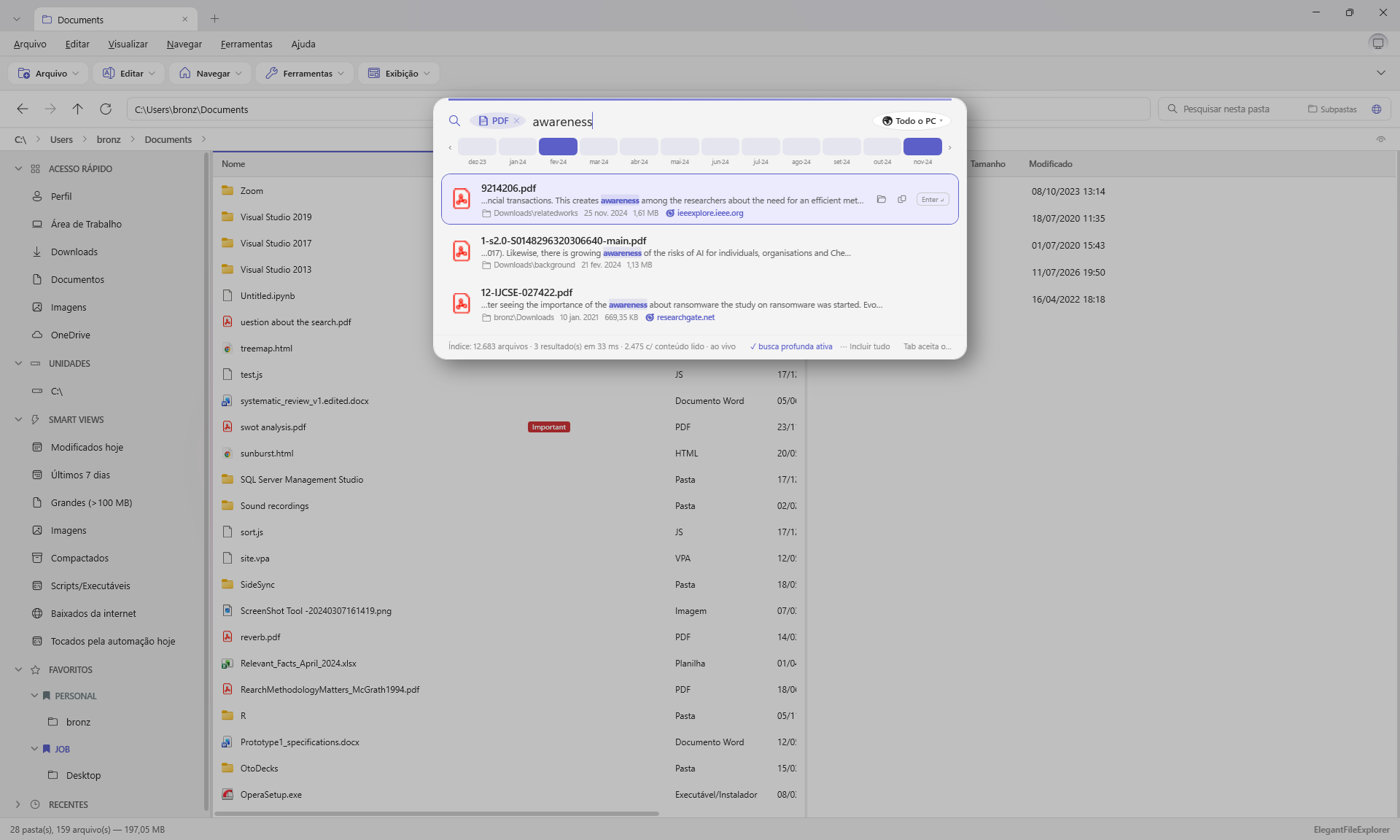Click Users in the breadcrumb path

click(61, 139)
